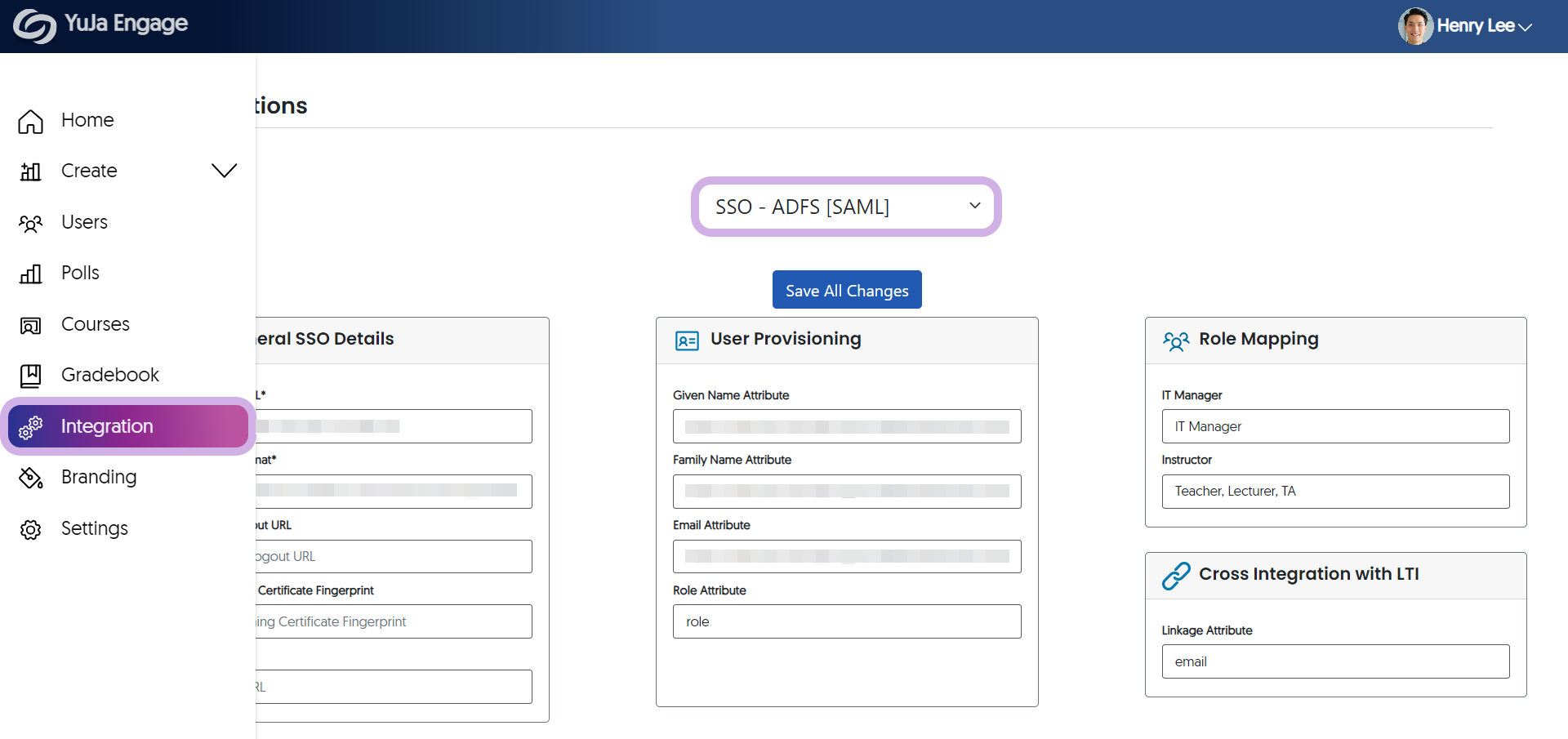Viewport: 1568px width, 739px height.
Task: Click the YuJa Engage logo icon
Action: (x=34, y=26)
